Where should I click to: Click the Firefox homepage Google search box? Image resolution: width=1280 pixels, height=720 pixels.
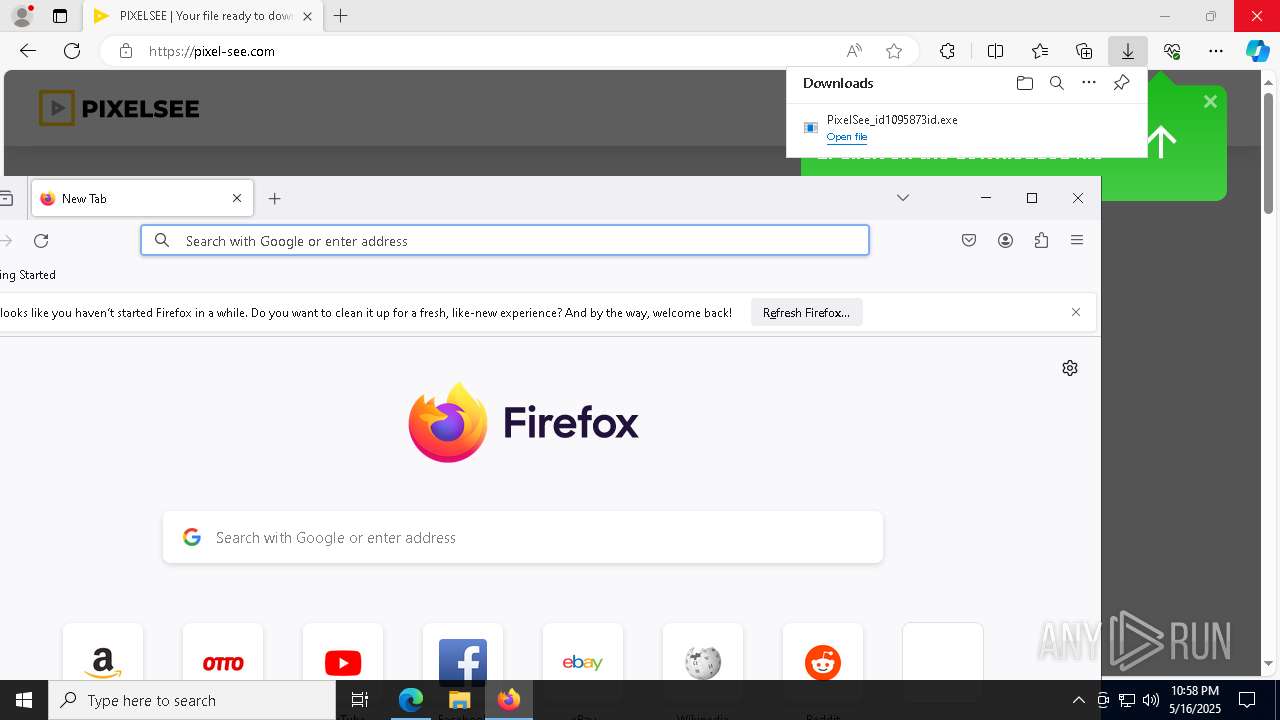click(523, 537)
